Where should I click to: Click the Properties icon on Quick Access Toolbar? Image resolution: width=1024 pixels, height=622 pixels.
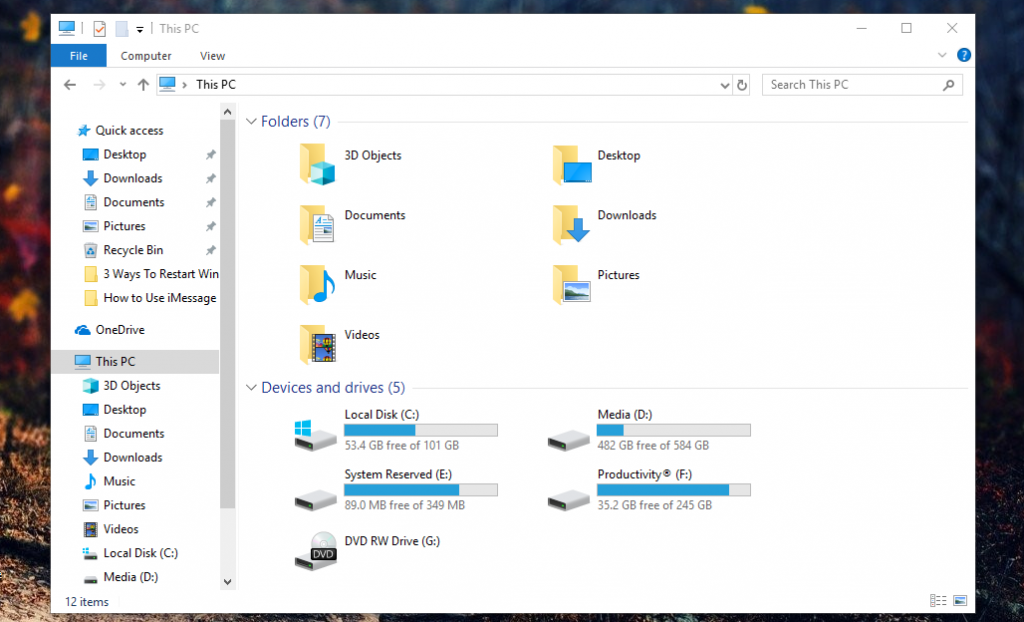pyautogui.click(x=98, y=29)
